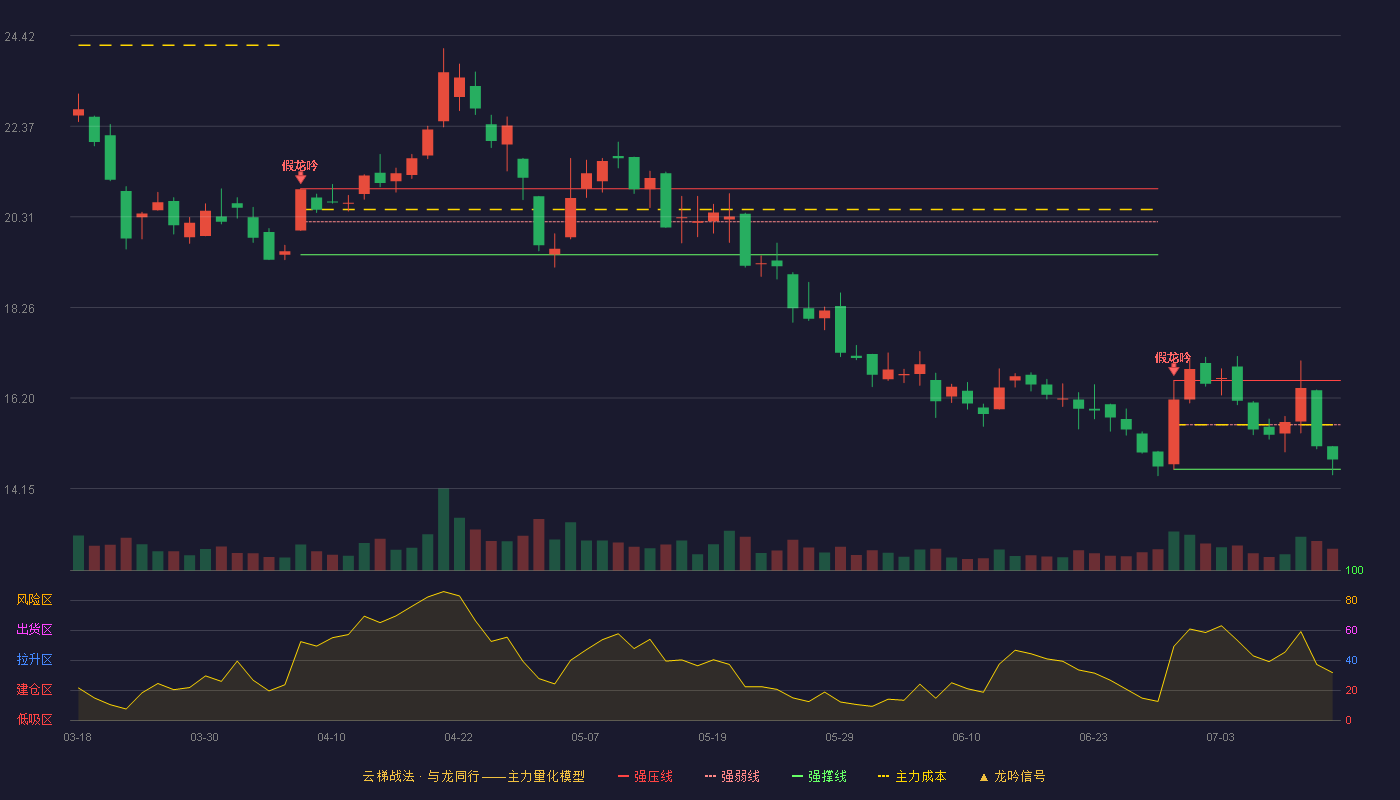Click the 16.20 price axis label
Viewport: 1400px width, 800px height.
pyautogui.click(x=19, y=399)
